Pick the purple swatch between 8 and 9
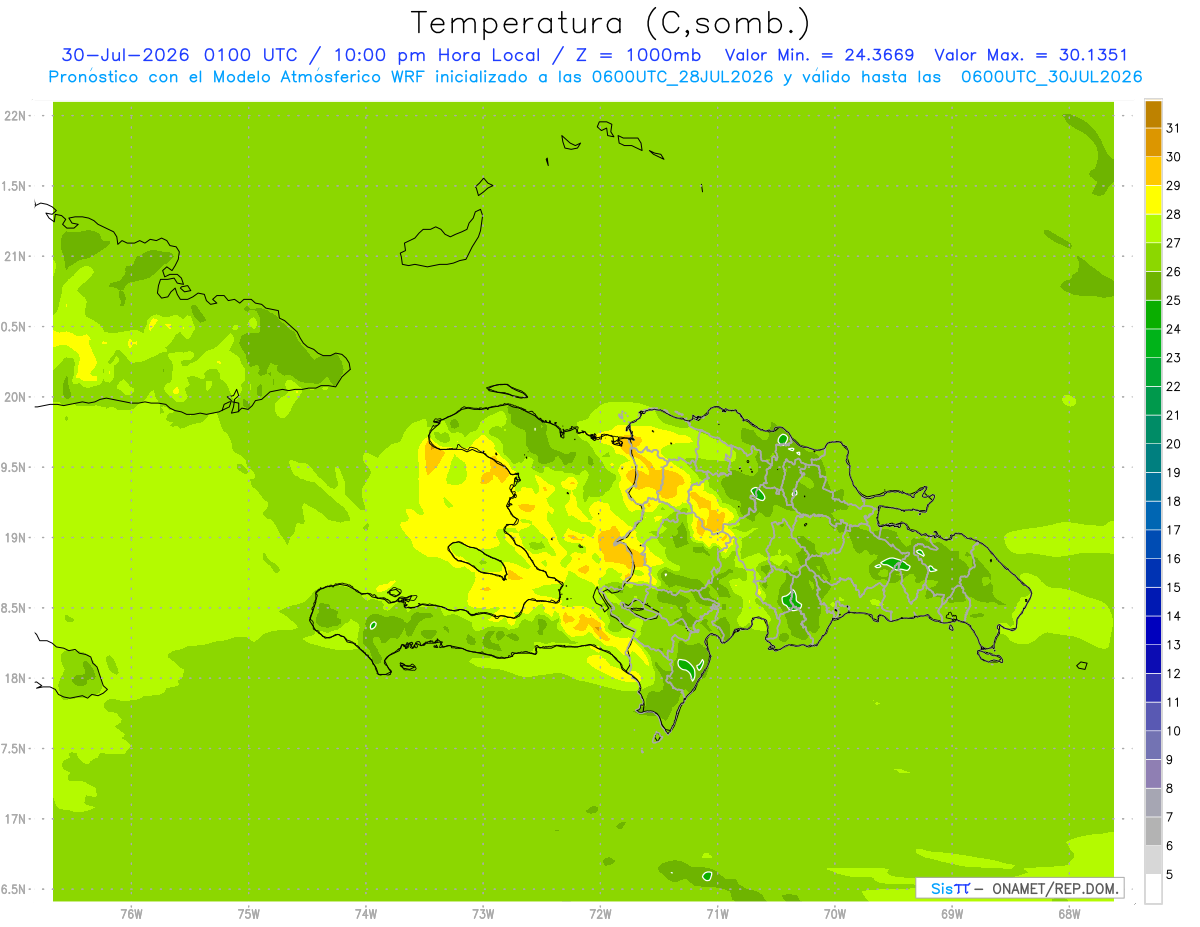Screen dimensions: 1200x927 click(1153, 774)
